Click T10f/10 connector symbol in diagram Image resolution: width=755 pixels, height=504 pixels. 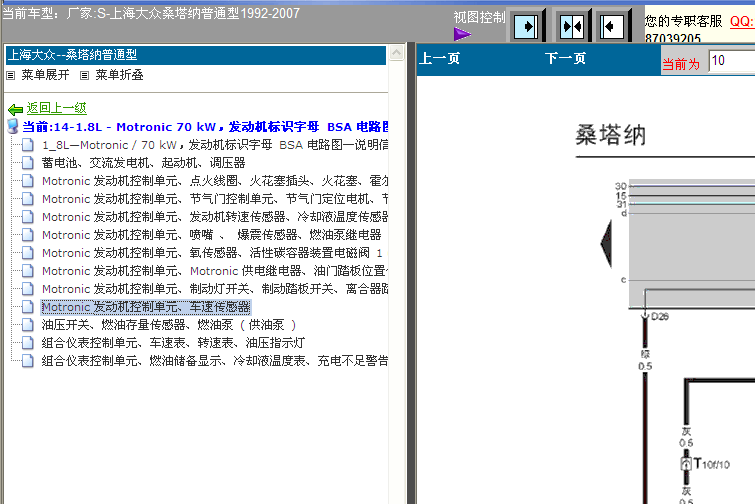[x=686, y=464]
